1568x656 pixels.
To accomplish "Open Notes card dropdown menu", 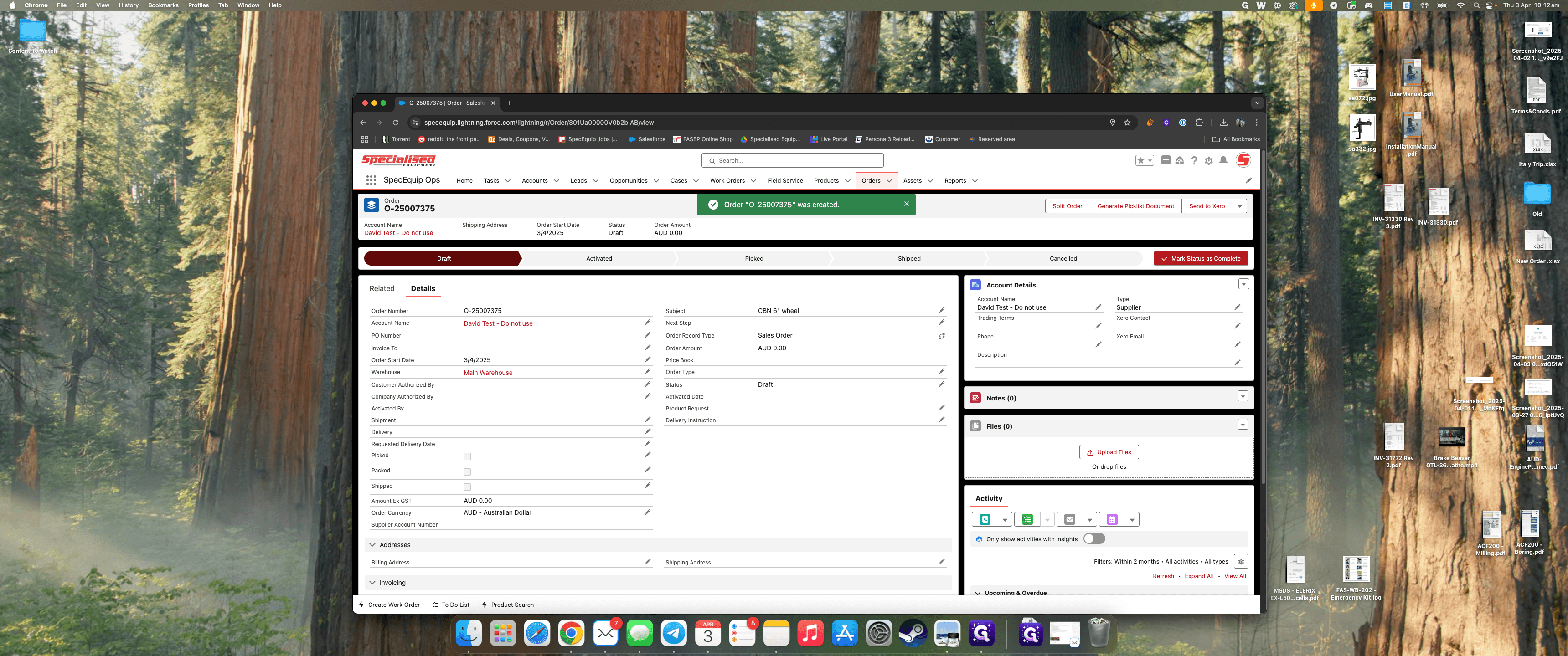I will 1243,397.
